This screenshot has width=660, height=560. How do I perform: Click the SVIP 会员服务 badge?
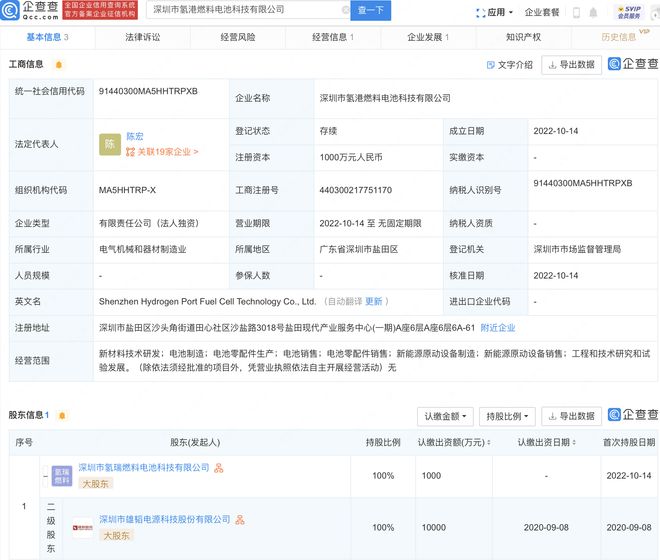click(x=629, y=12)
